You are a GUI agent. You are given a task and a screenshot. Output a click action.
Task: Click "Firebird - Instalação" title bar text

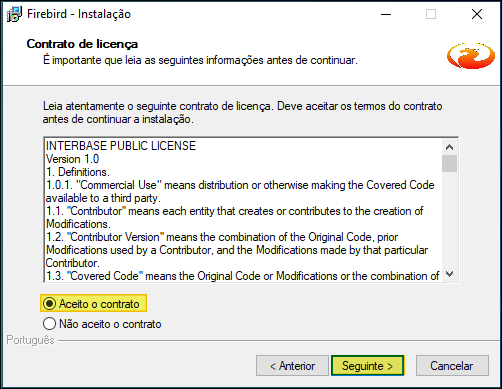tap(79, 14)
